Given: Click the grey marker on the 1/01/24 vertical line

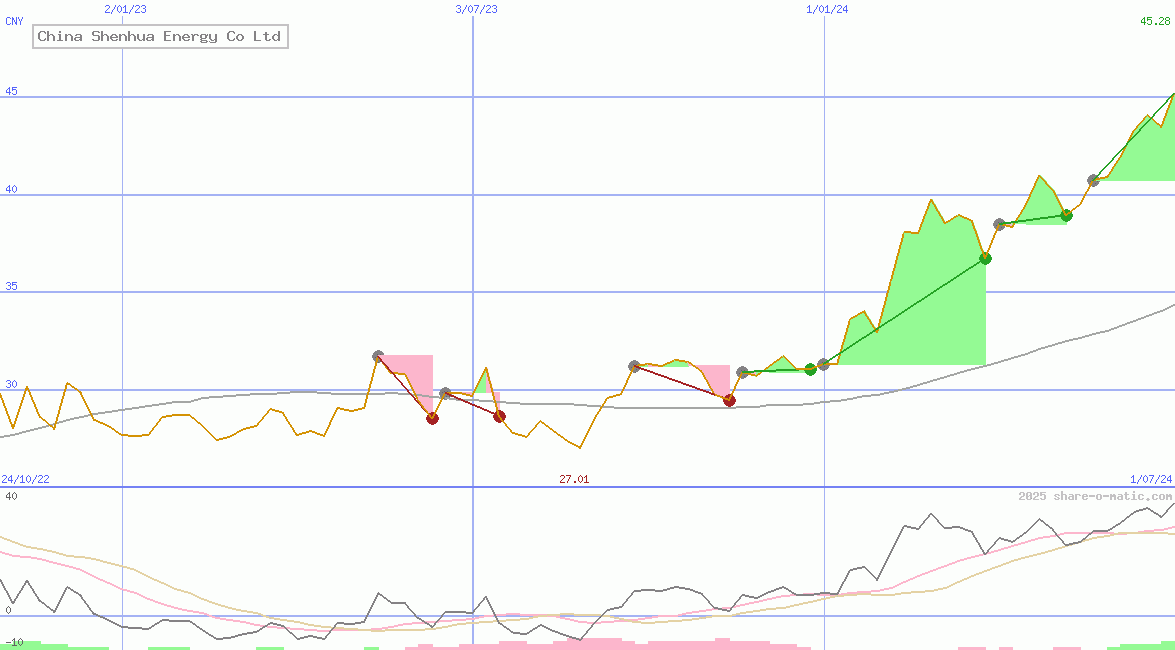Looking at the screenshot, I should (x=823, y=364).
